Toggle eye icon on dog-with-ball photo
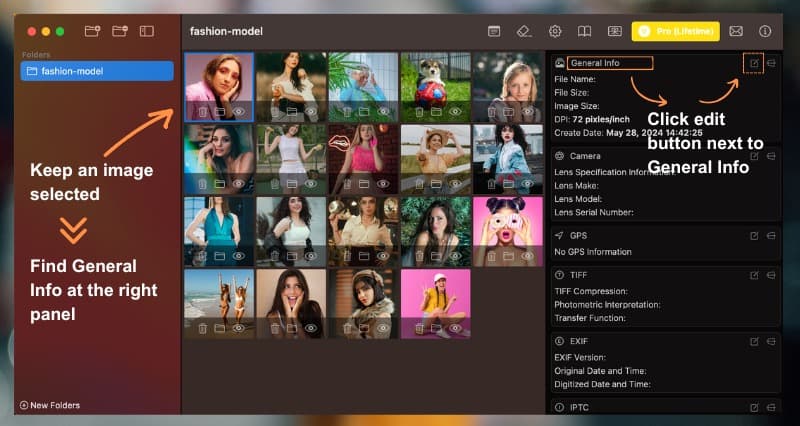800x426 pixels. [x=456, y=112]
